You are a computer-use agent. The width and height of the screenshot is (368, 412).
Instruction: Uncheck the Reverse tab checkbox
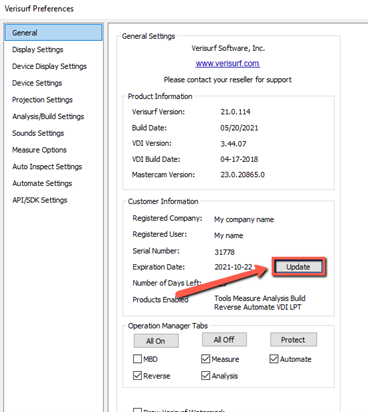pos(137,375)
